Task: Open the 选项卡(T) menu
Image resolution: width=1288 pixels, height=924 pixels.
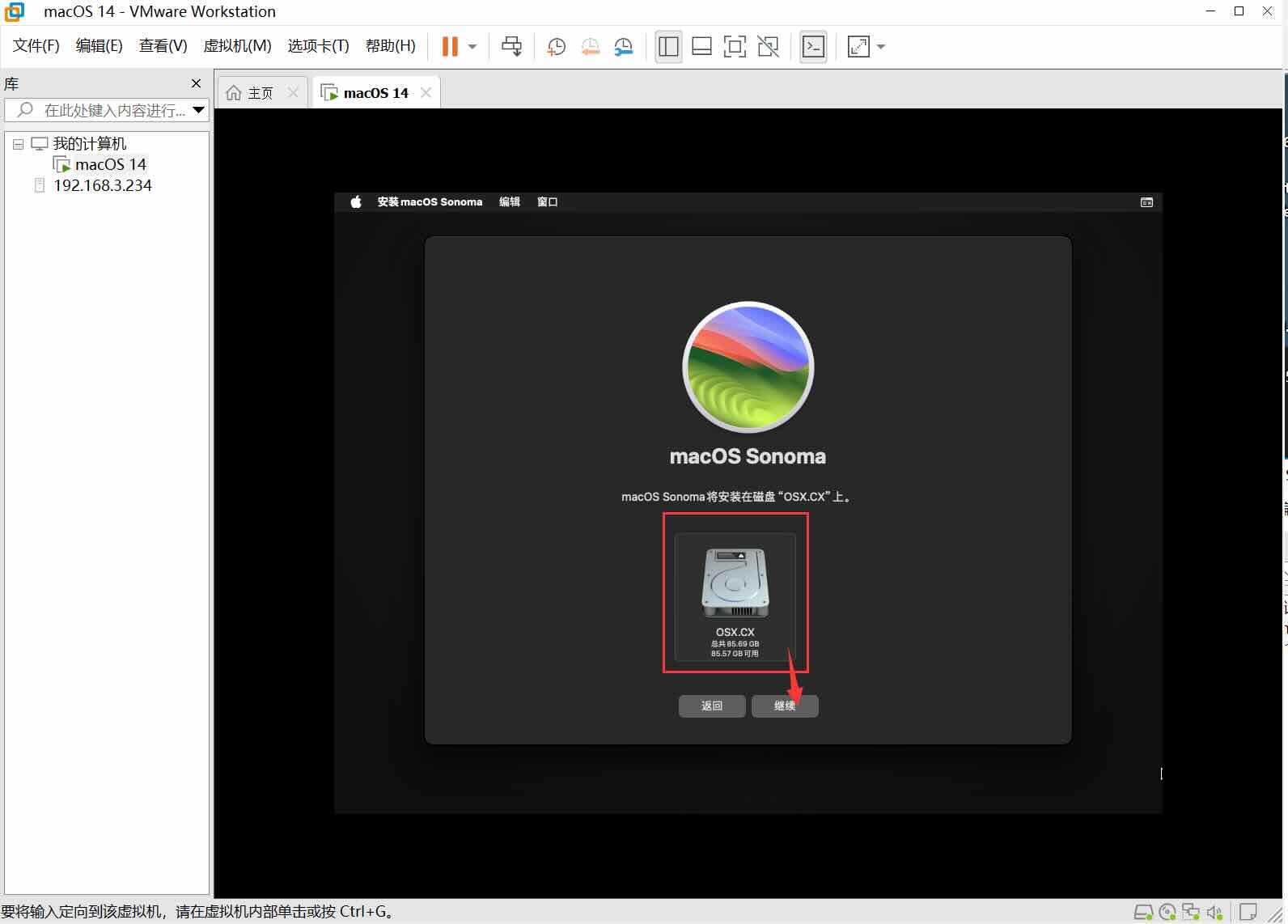Action: pyautogui.click(x=318, y=46)
